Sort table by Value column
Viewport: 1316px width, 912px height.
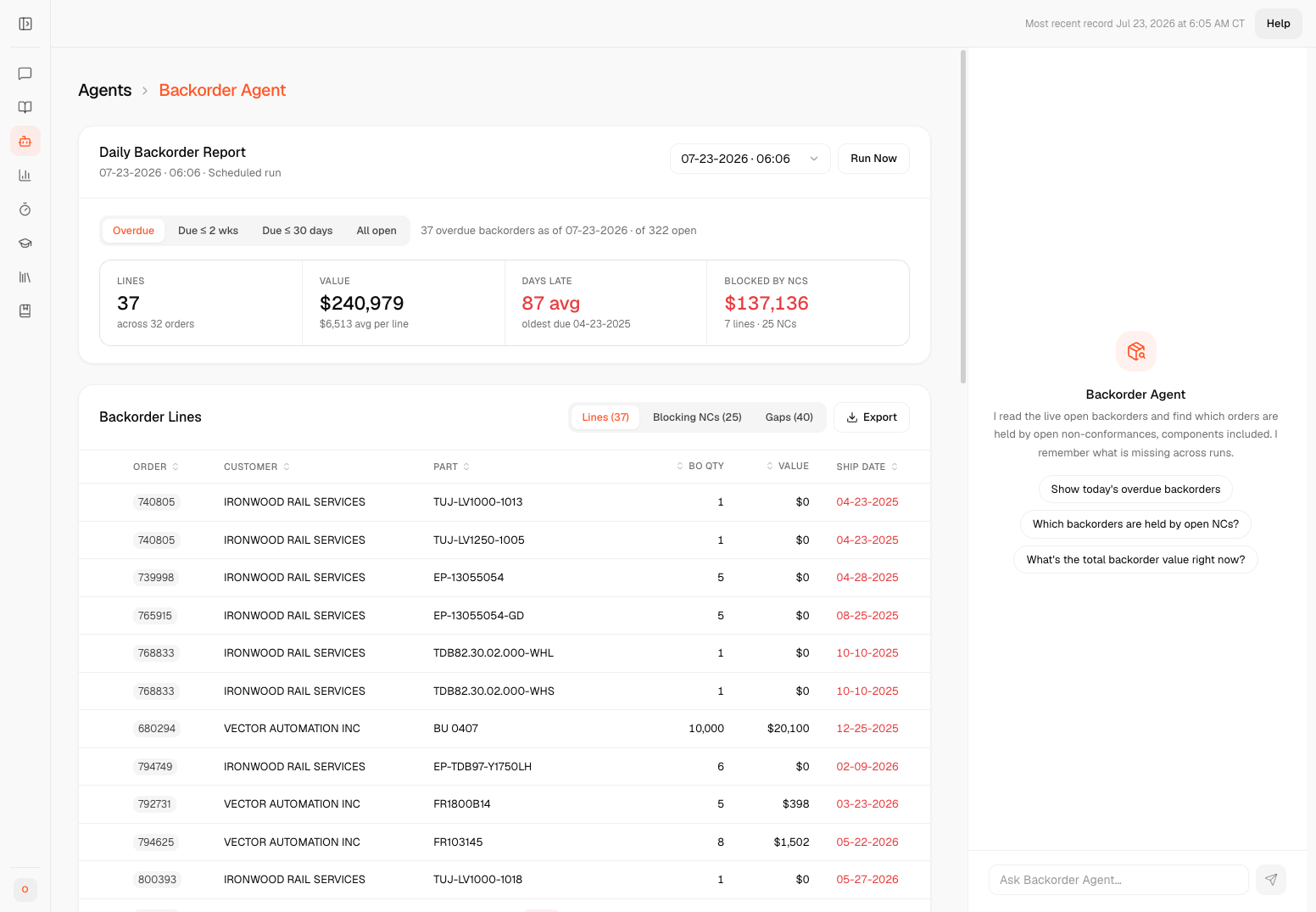pyautogui.click(x=787, y=467)
